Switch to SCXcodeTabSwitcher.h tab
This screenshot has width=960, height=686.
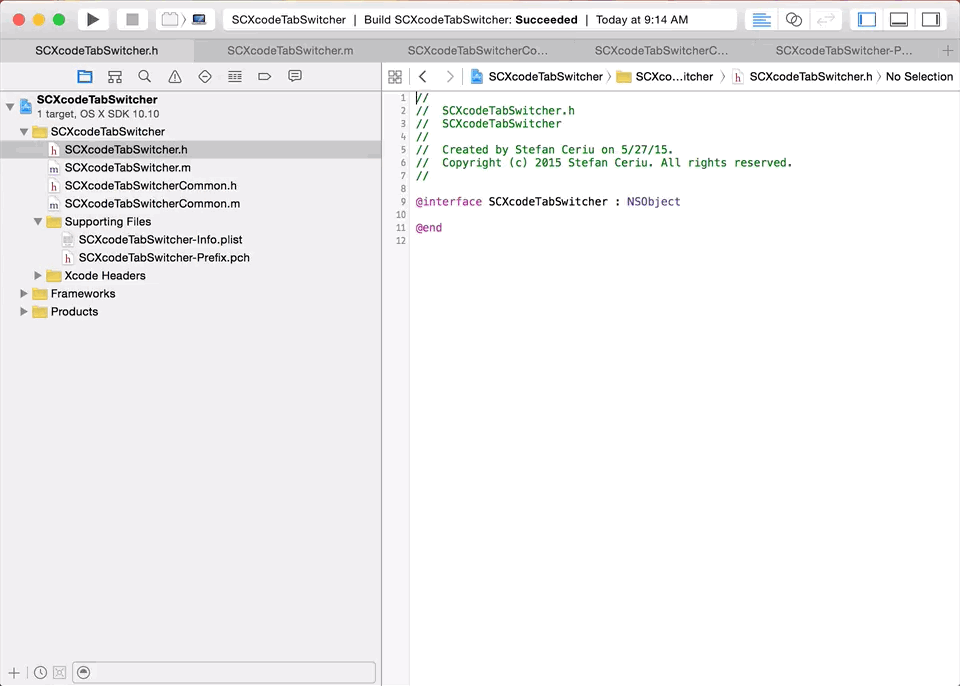click(97, 50)
